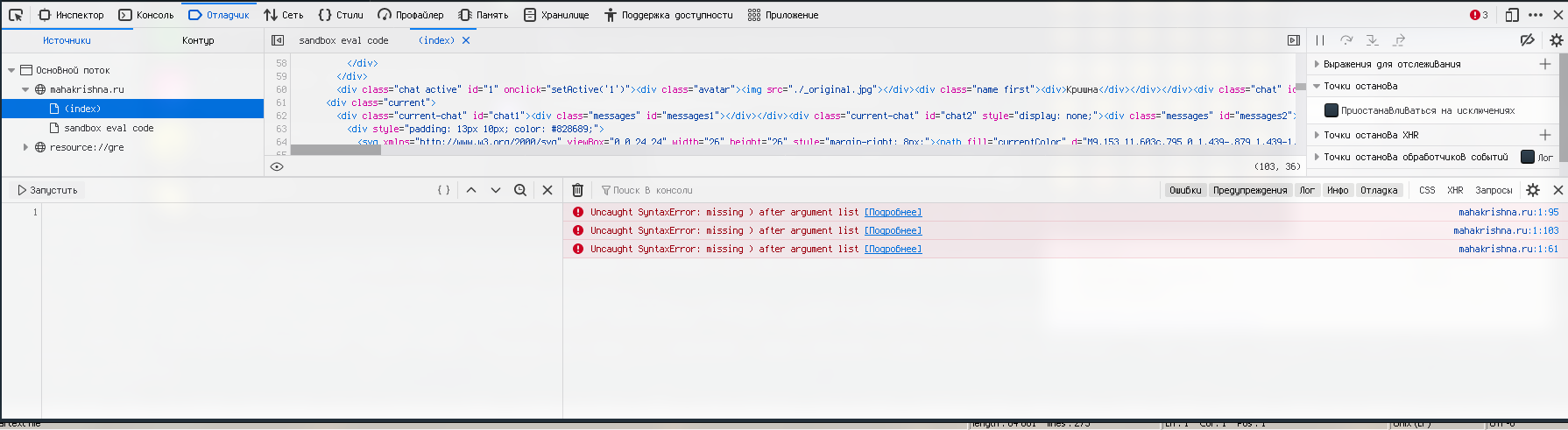Tick the event listener Лог checkbox
The width and height of the screenshot is (1568, 430).
(x=1528, y=158)
